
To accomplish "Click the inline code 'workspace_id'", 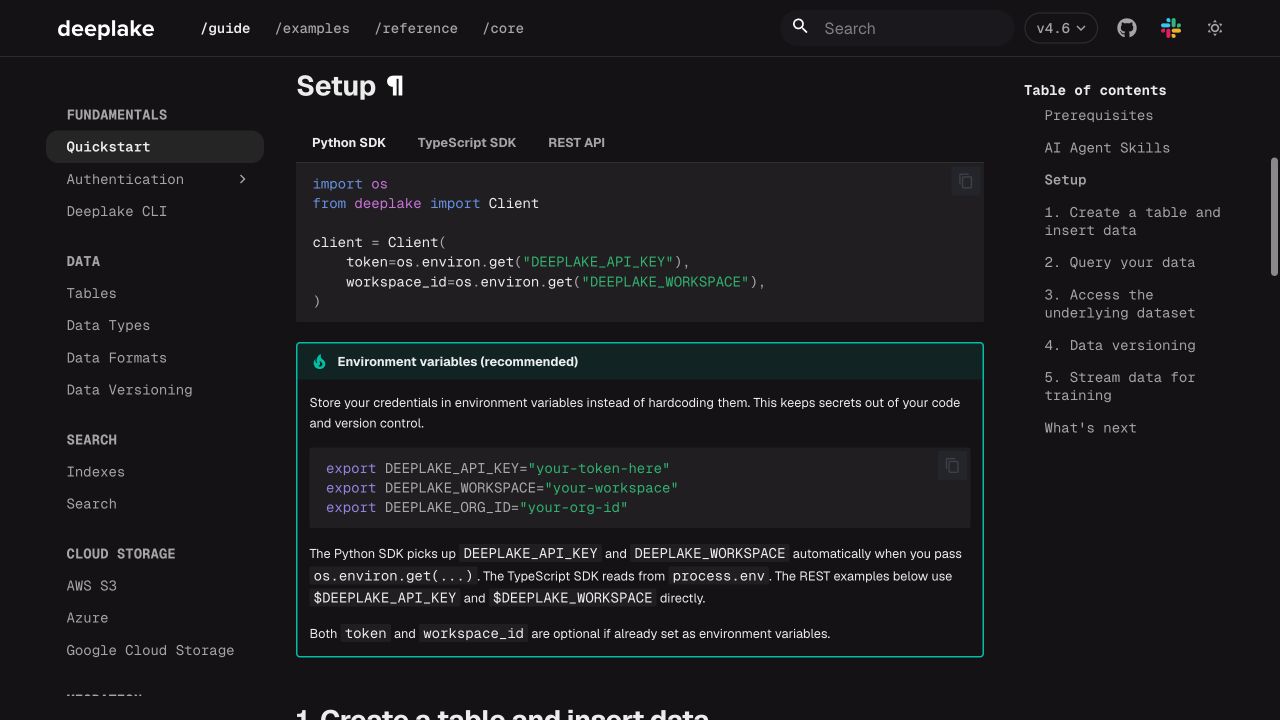I will click(x=473, y=633).
